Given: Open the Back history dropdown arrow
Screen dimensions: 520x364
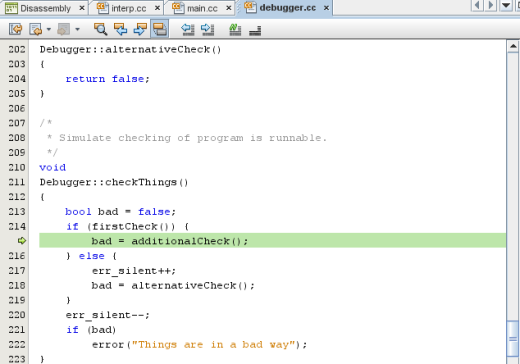Looking at the screenshot, I should pos(49,29).
